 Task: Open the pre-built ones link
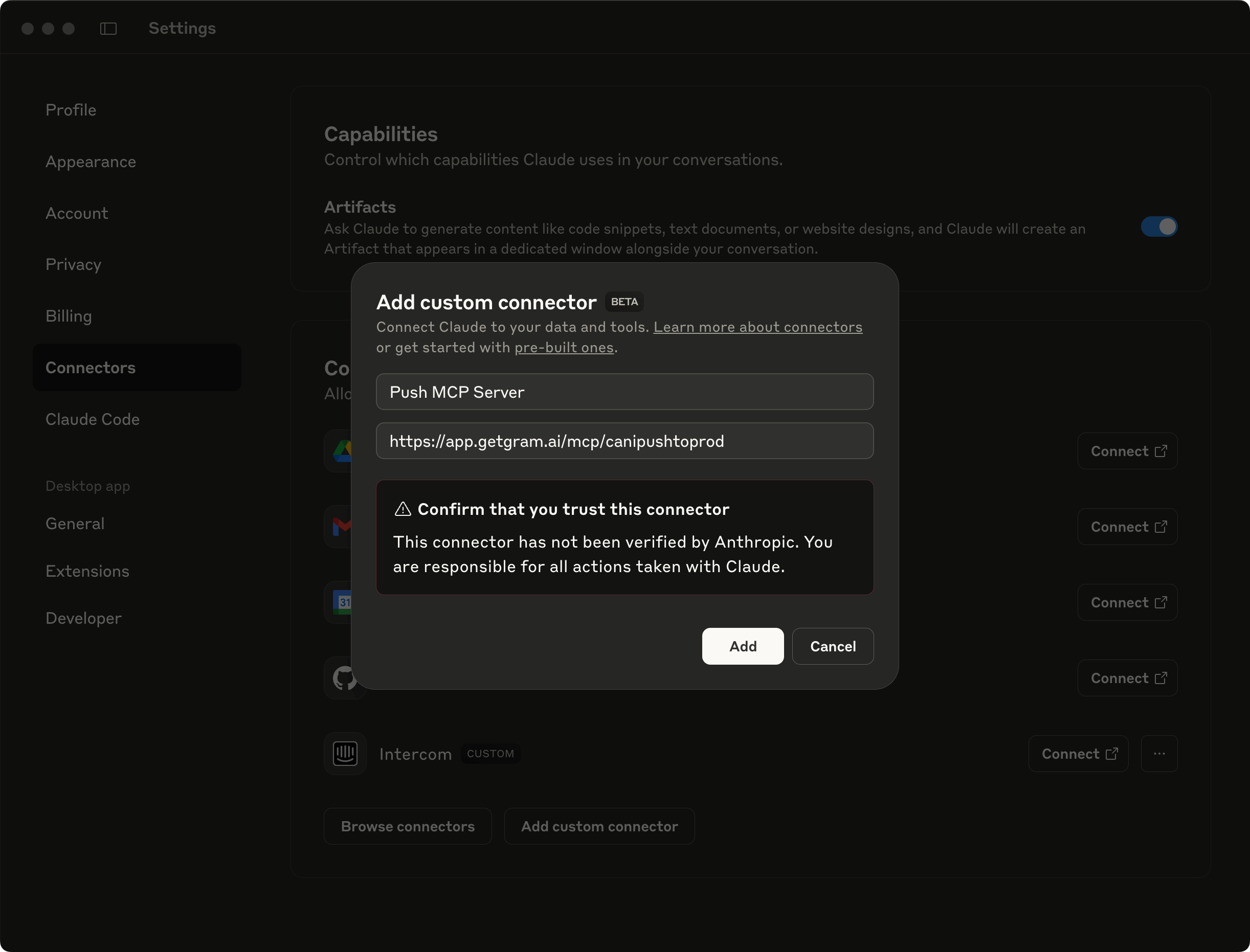pos(564,347)
